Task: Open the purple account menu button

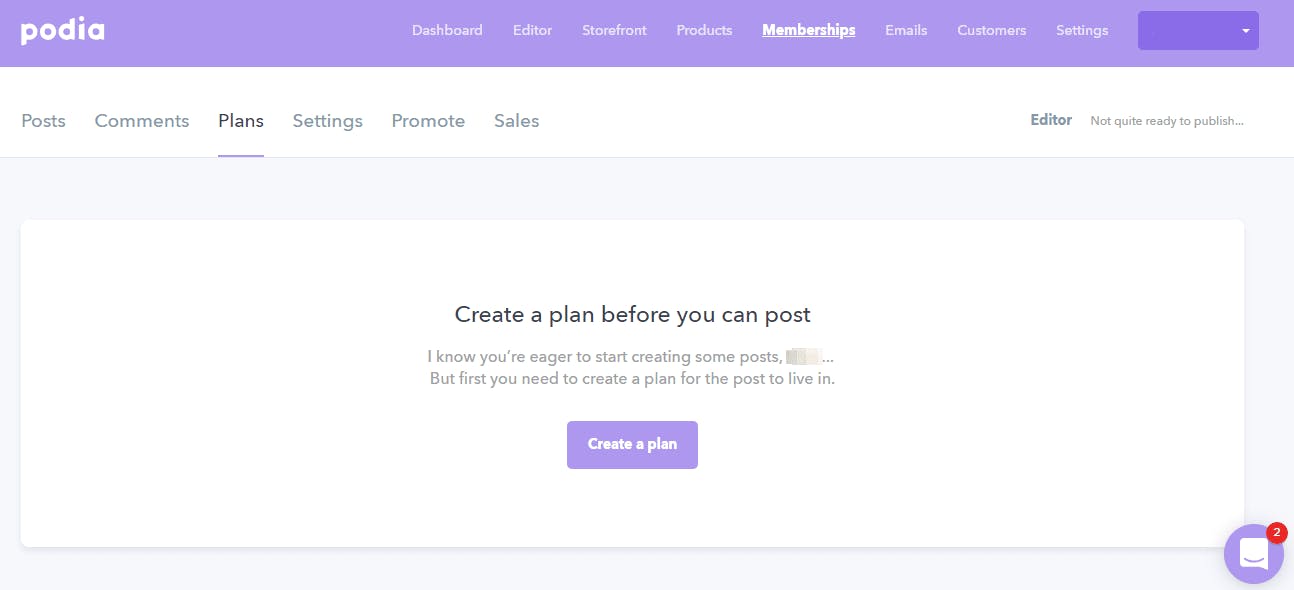Action: point(1198,31)
